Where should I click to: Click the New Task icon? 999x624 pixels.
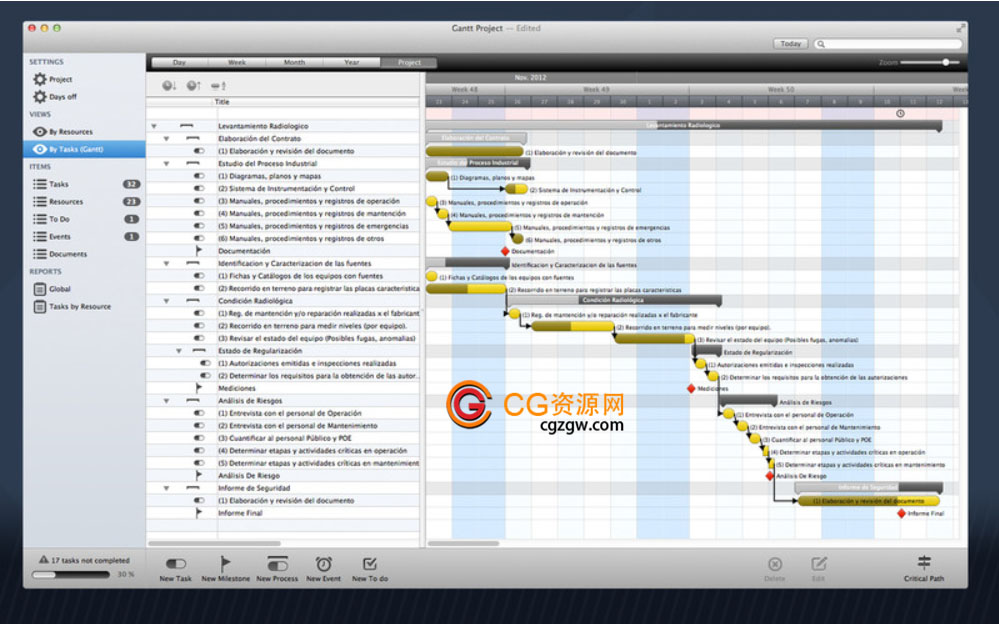click(175, 565)
